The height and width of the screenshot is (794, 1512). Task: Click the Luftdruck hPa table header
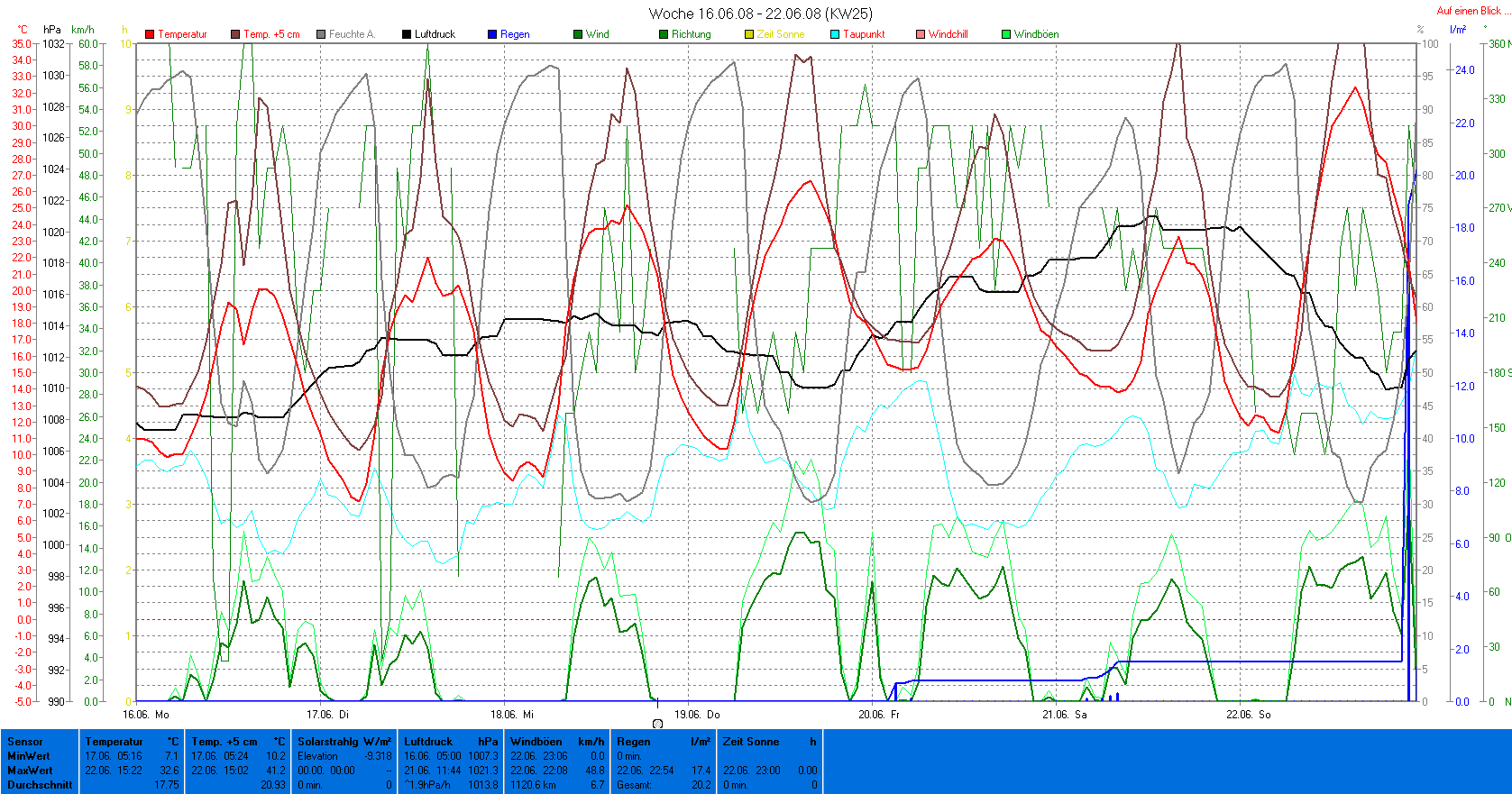pos(450,742)
